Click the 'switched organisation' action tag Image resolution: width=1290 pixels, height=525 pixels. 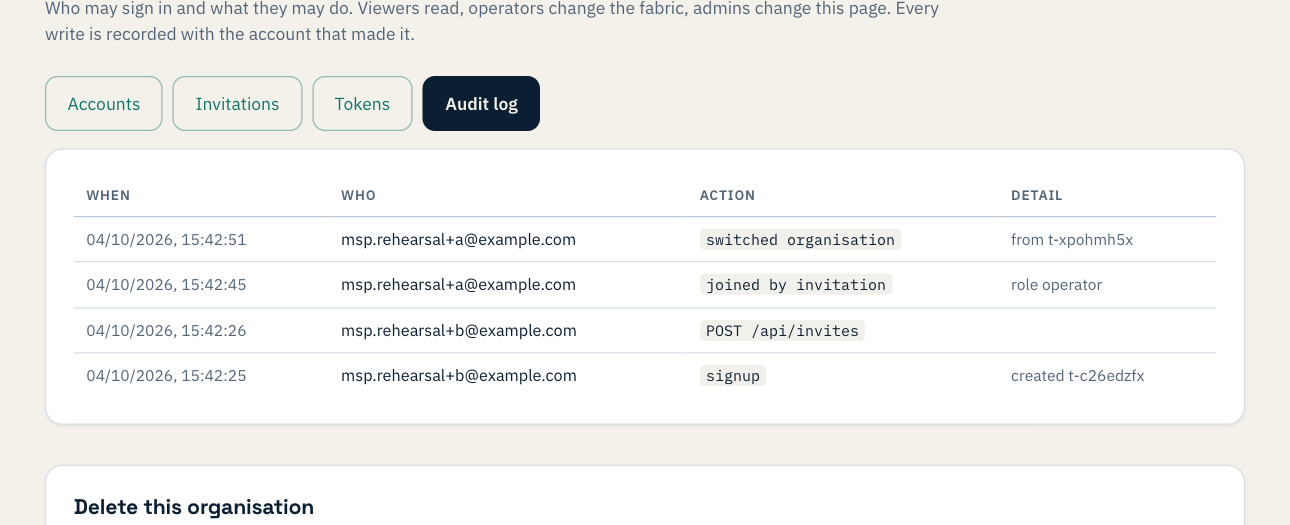(x=800, y=240)
